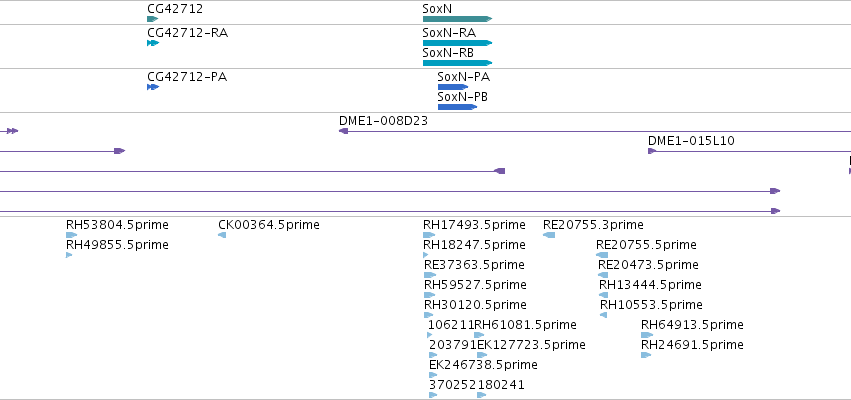Select the RH10553.5prime EST marker
This screenshot has height=400, width=851.
pyautogui.click(x=604, y=315)
